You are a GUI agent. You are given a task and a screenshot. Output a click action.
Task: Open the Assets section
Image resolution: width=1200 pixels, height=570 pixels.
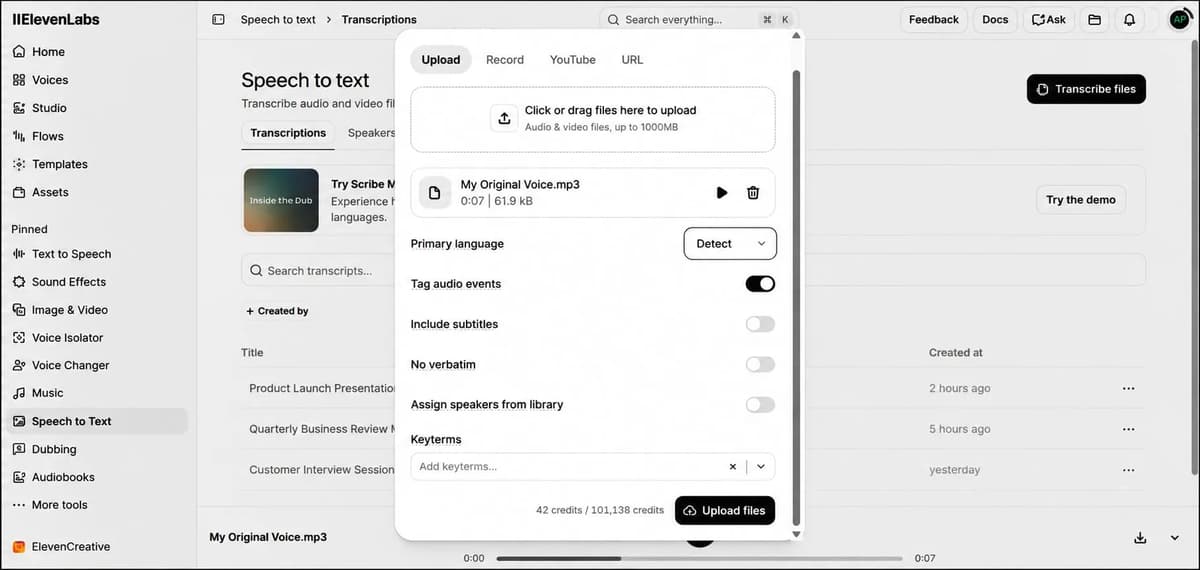point(50,192)
